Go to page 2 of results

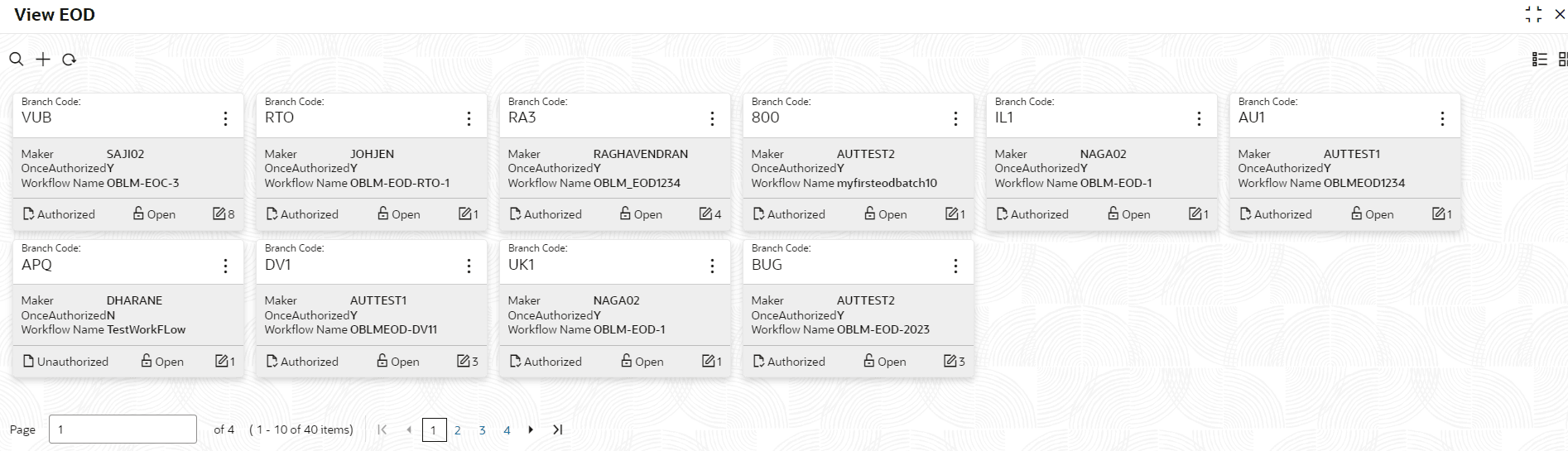point(457,430)
